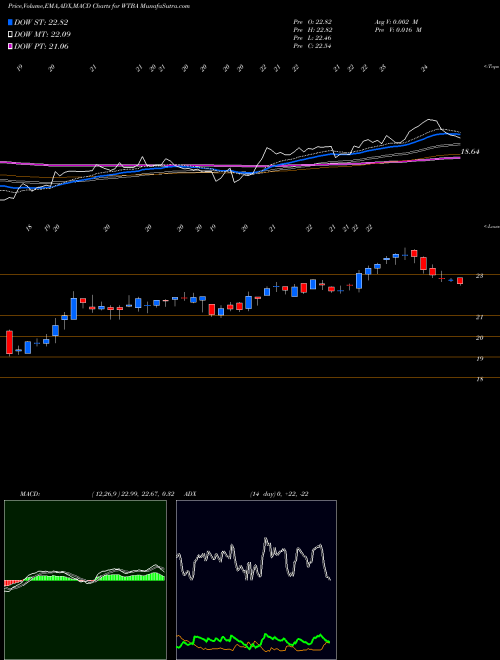
Task: Open the ADX indicator chart panel
Action: (256, 580)
